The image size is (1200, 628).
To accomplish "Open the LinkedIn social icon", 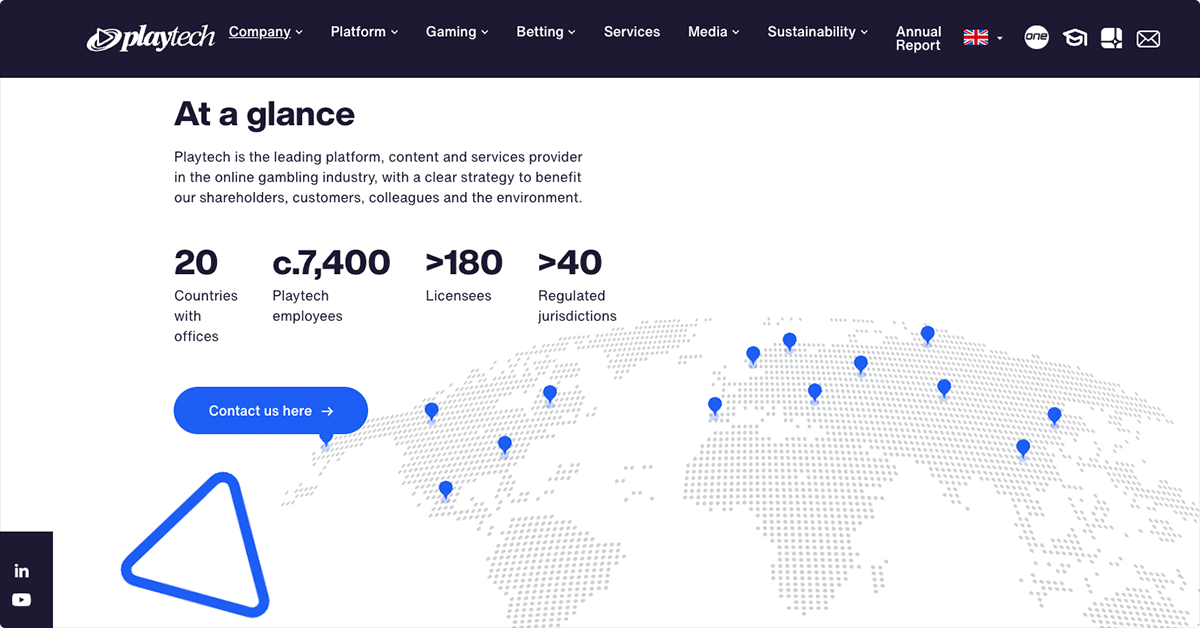I will 22,571.
